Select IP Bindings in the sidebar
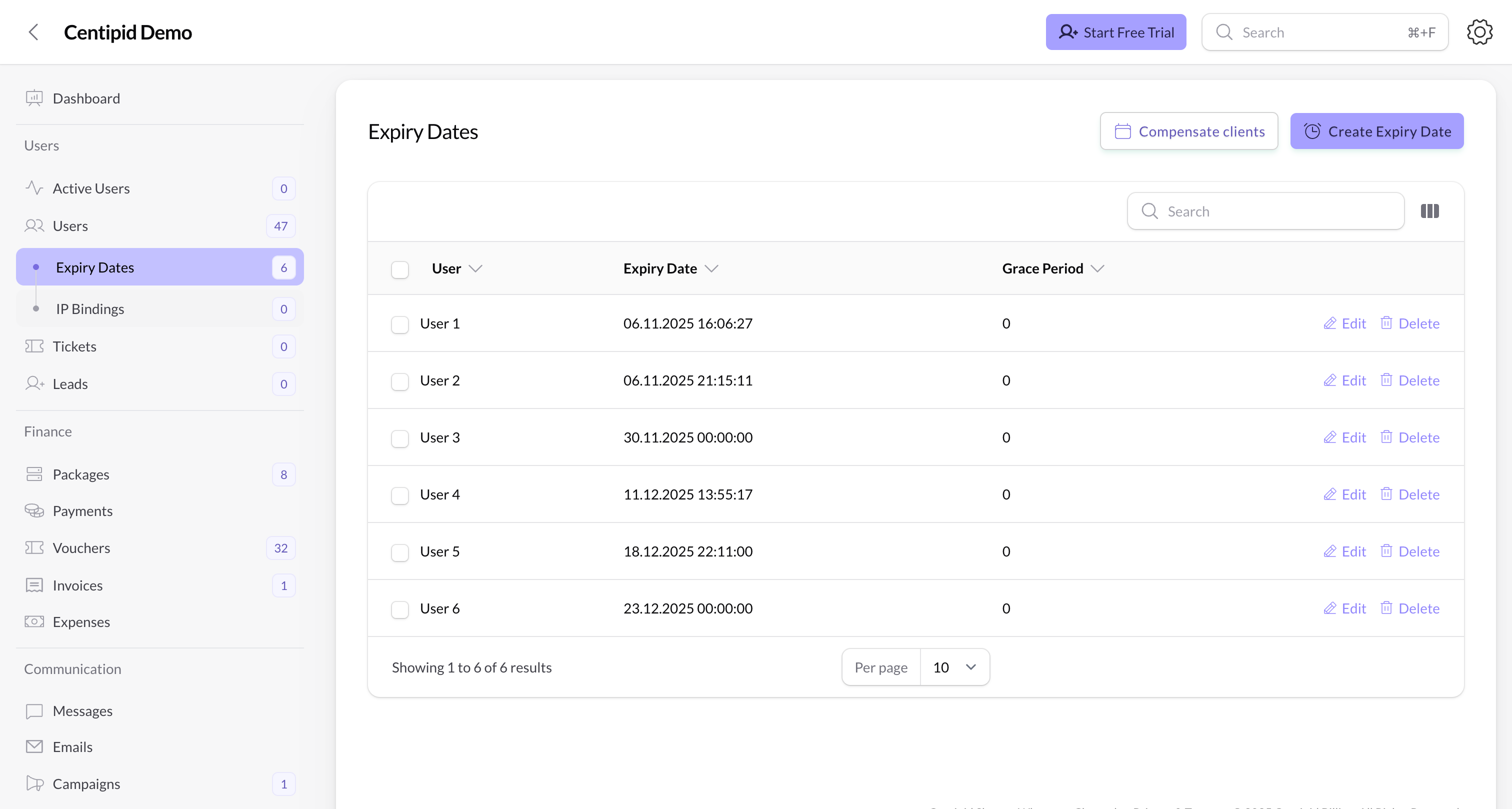Image resolution: width=1512 pixels, height=809 pixels. [90, 308]
